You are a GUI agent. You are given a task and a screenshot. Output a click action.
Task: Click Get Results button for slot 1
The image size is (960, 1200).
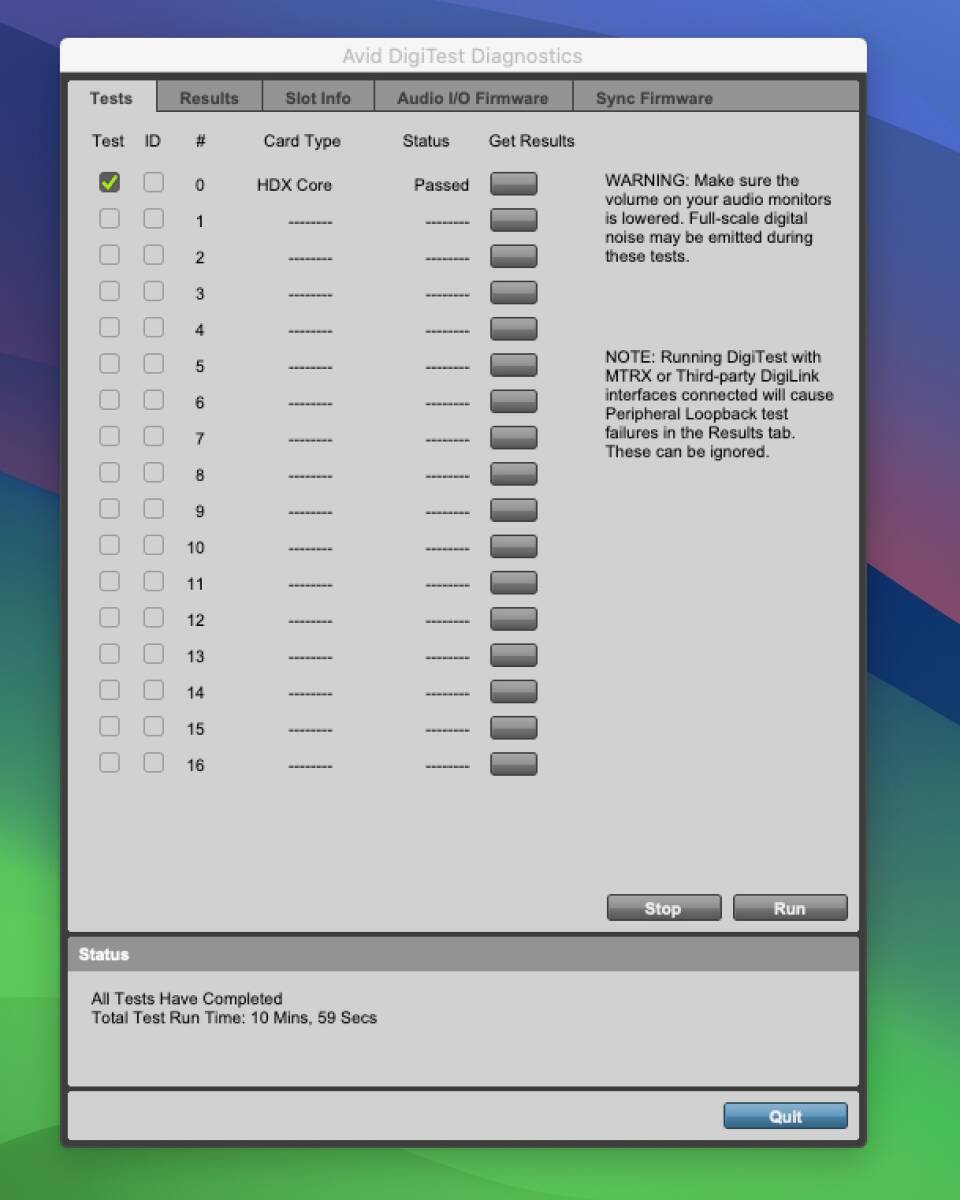(x=513, y=220)
